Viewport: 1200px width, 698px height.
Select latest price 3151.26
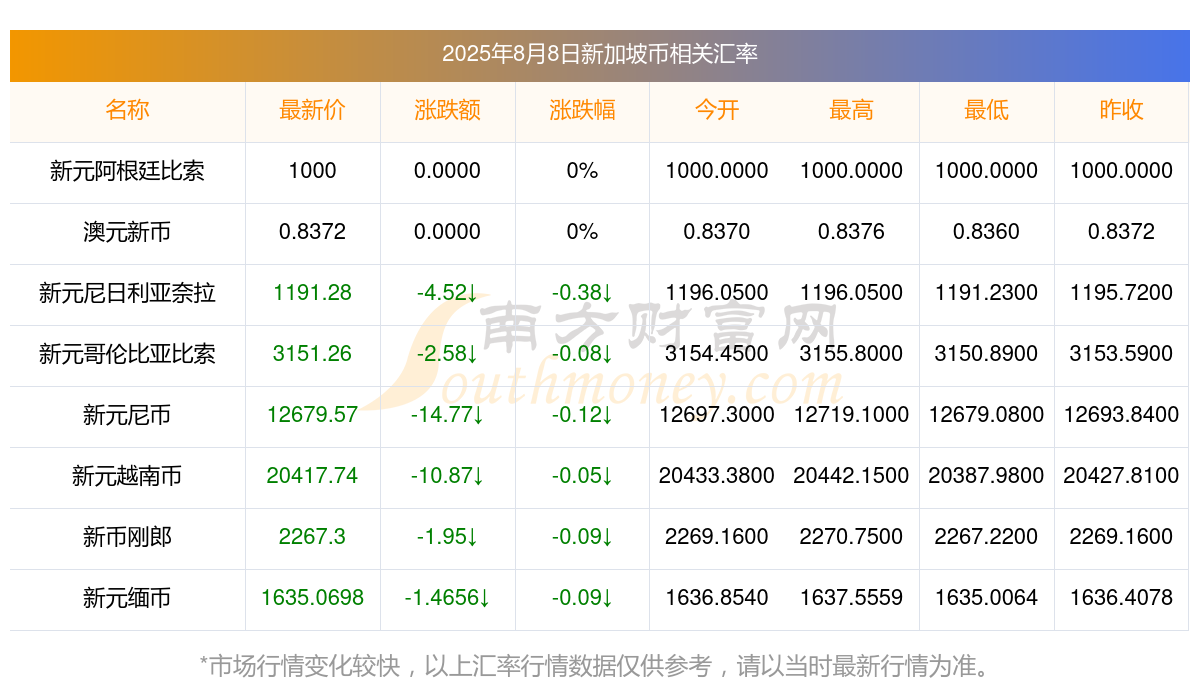(x=312, y=354)
